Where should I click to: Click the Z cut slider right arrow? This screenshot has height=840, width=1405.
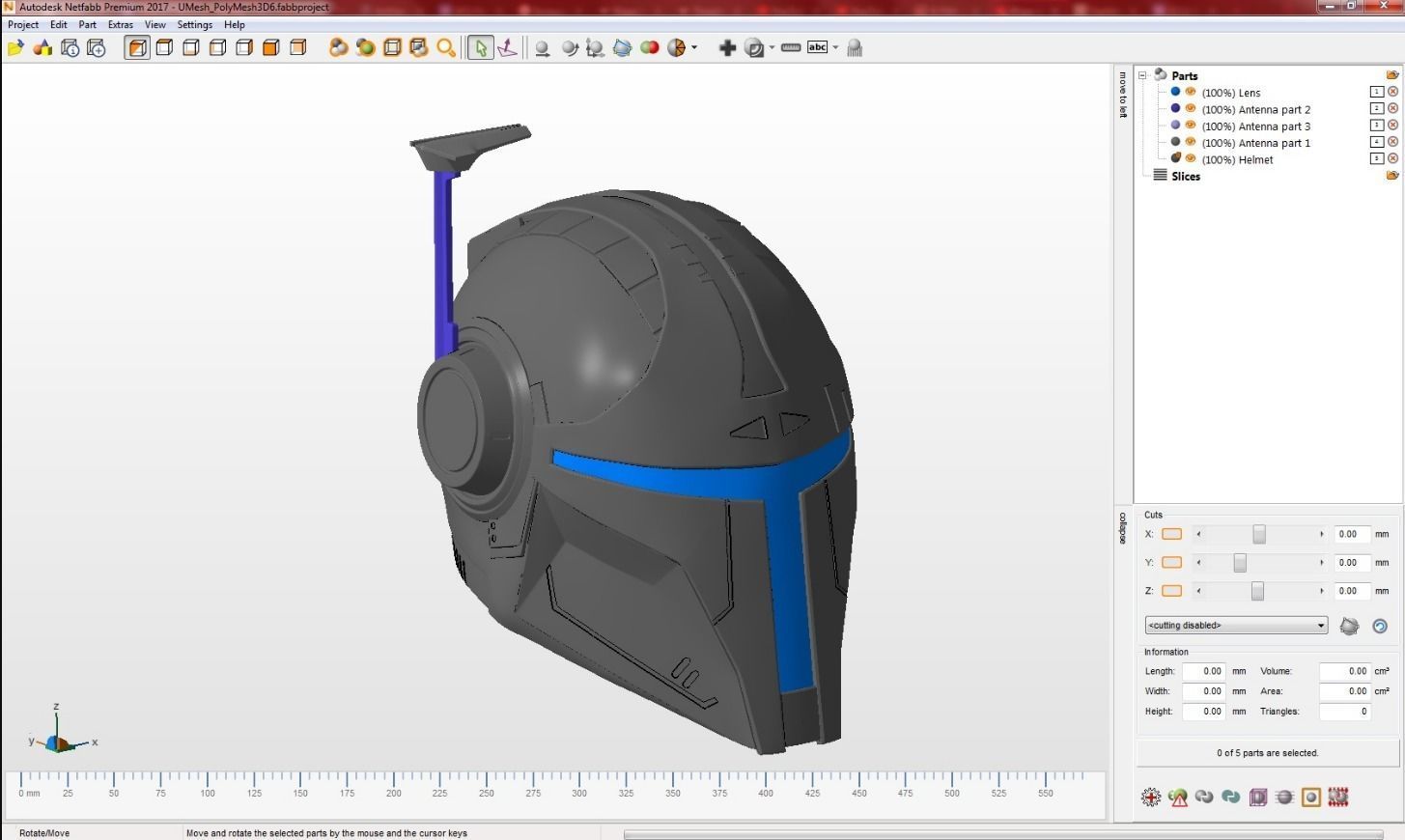click(x=1321, y=590)
